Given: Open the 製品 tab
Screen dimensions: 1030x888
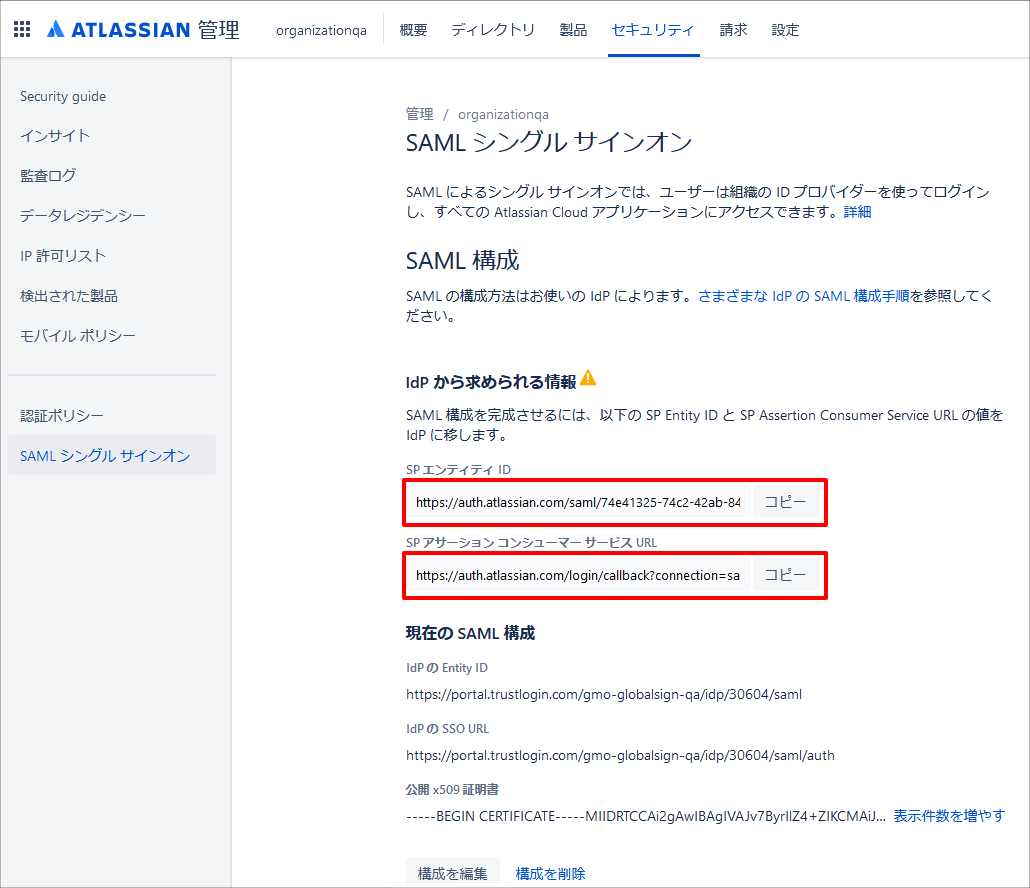Looking at the screenshot, I should [573, 30].
